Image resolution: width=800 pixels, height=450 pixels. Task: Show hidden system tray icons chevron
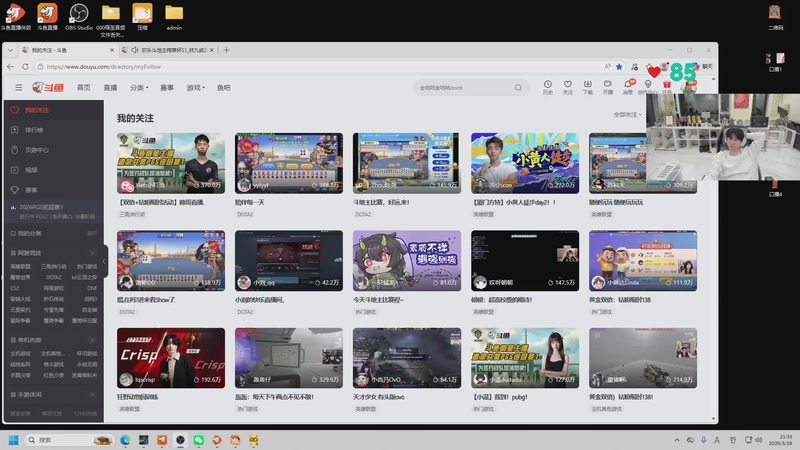tap(677, 440)
